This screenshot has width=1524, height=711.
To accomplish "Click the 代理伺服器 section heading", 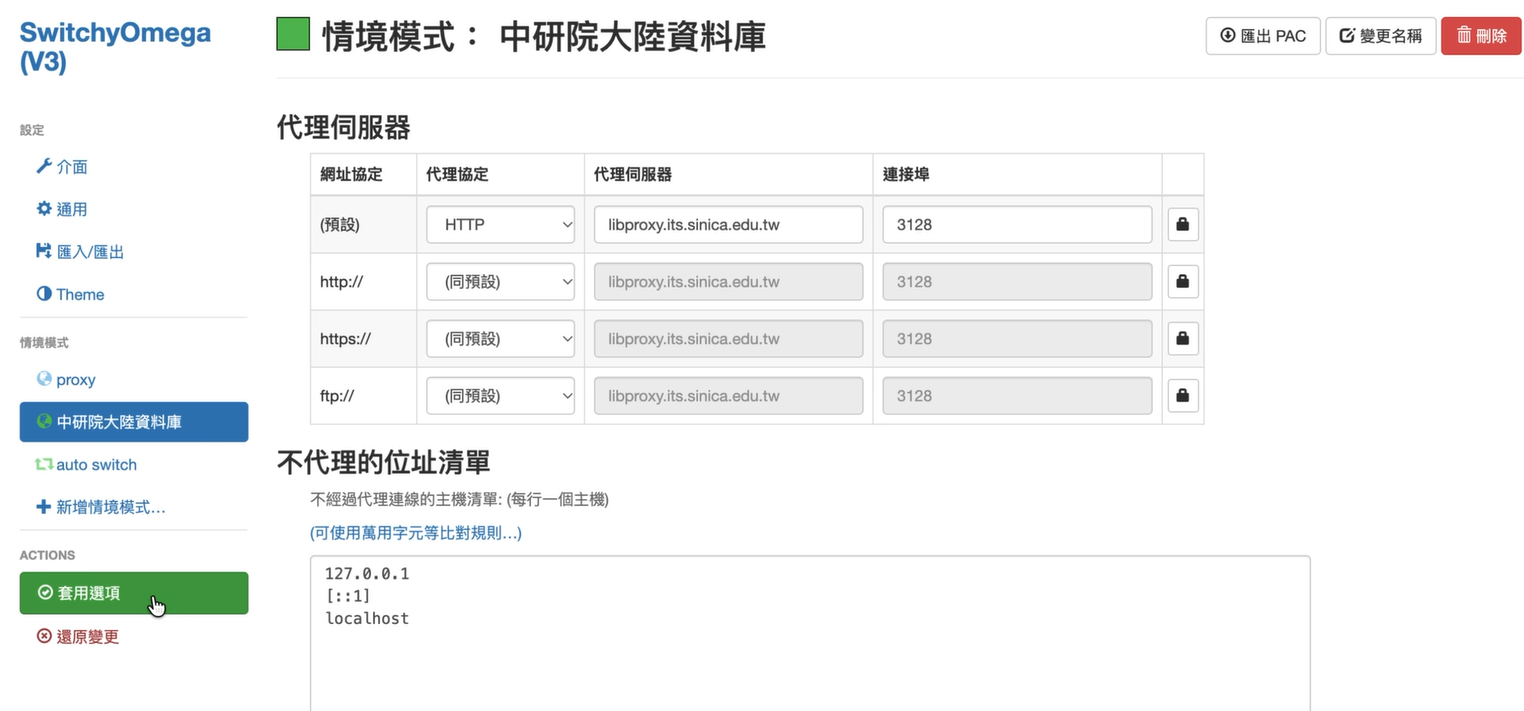I will click(x=344, y=127).
